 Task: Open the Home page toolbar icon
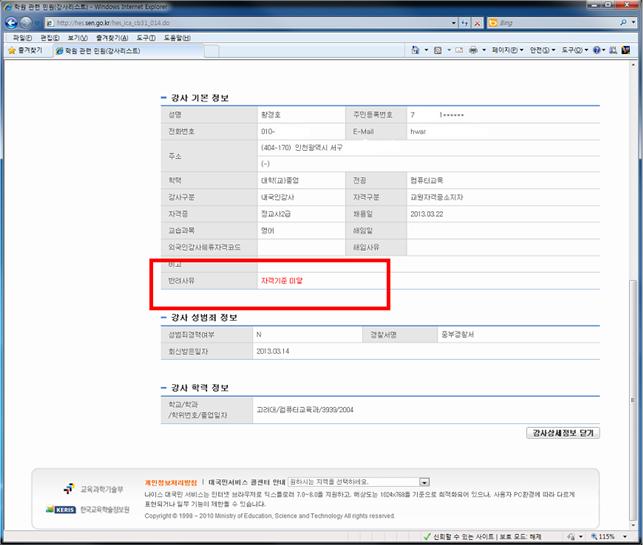pos(415,49)
